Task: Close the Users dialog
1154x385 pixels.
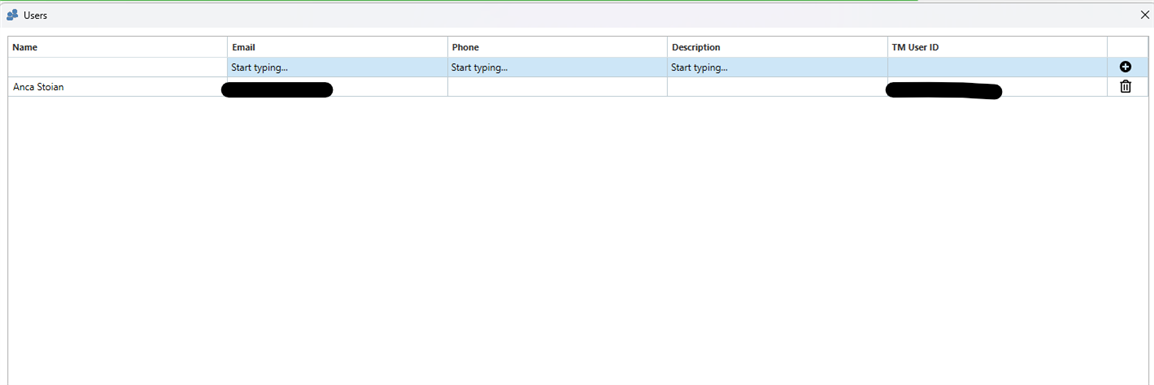Action: [1144, 15]
